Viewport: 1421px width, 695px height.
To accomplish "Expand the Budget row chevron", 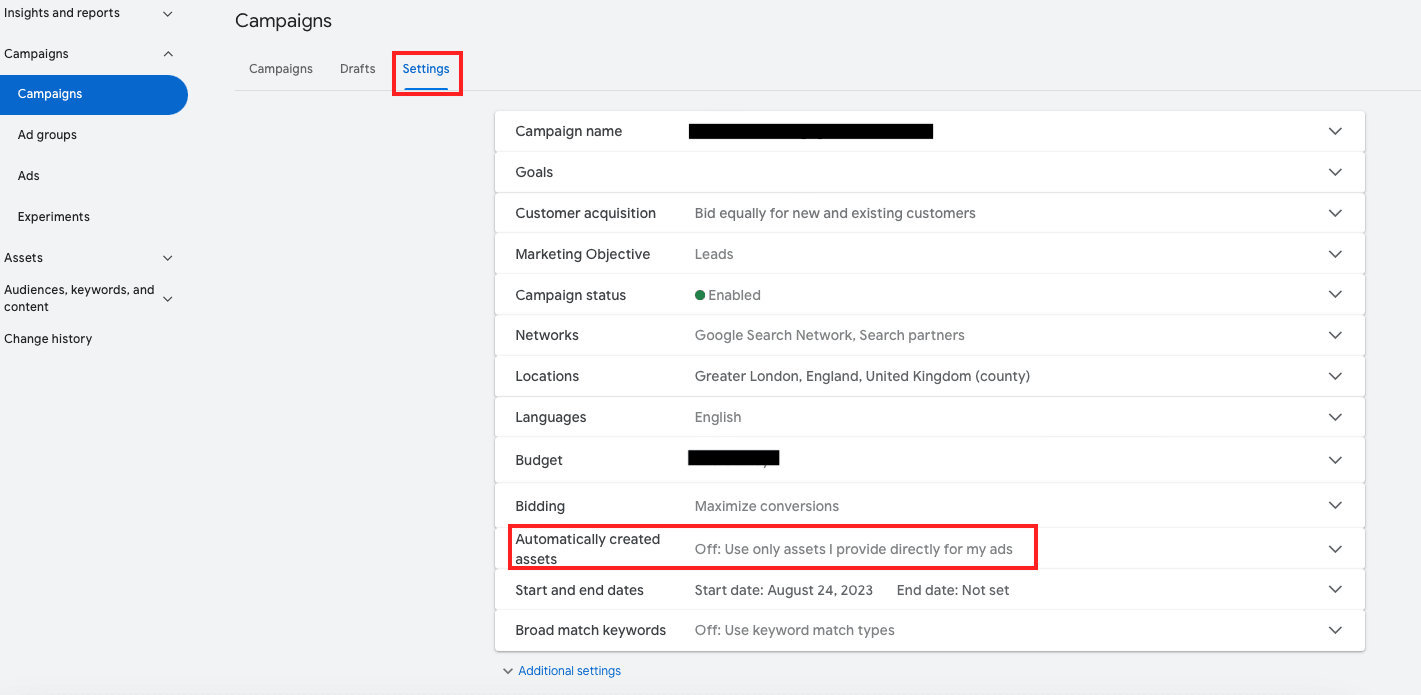I will (1334, 460).
